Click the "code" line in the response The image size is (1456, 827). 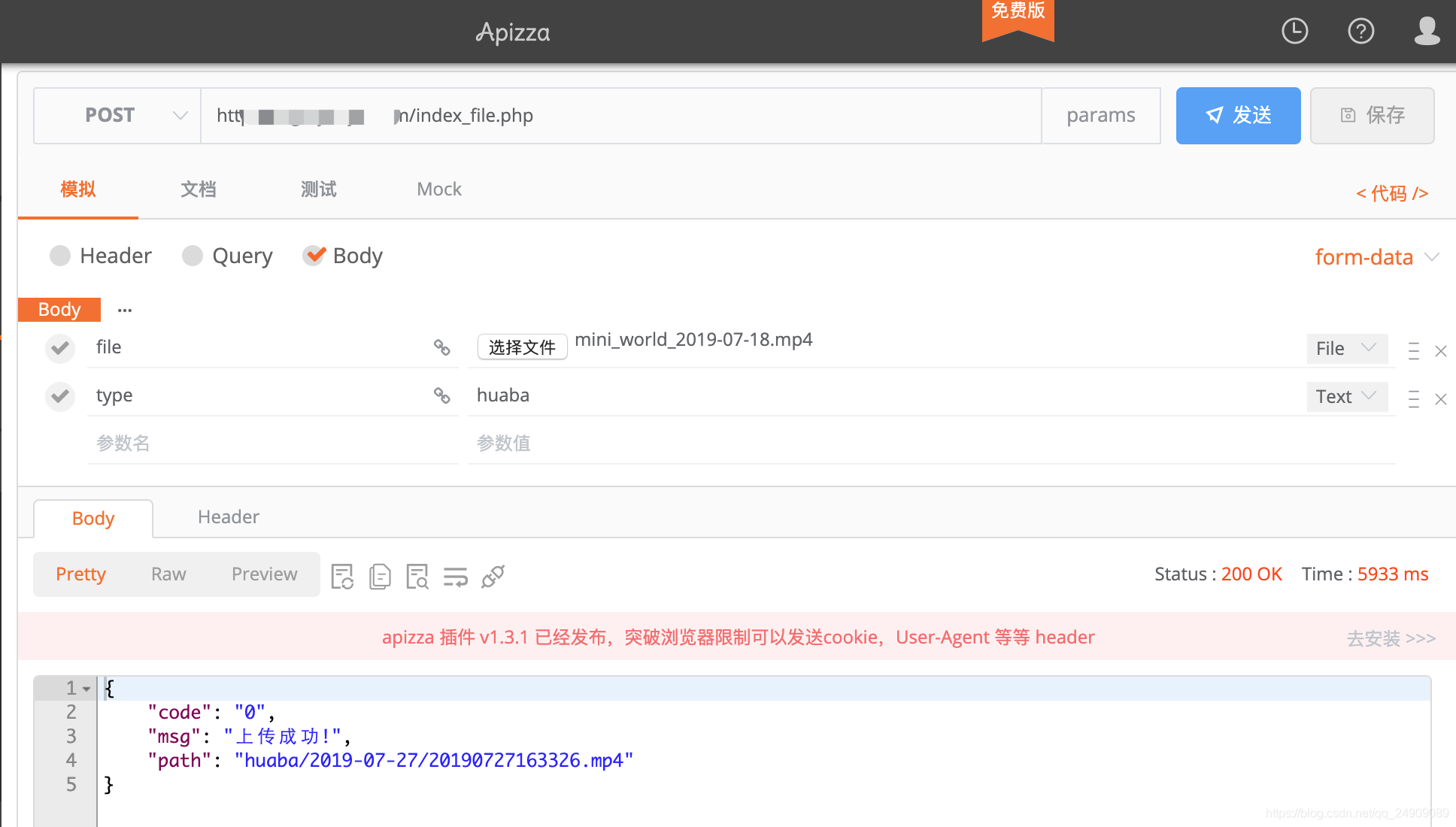211,712
